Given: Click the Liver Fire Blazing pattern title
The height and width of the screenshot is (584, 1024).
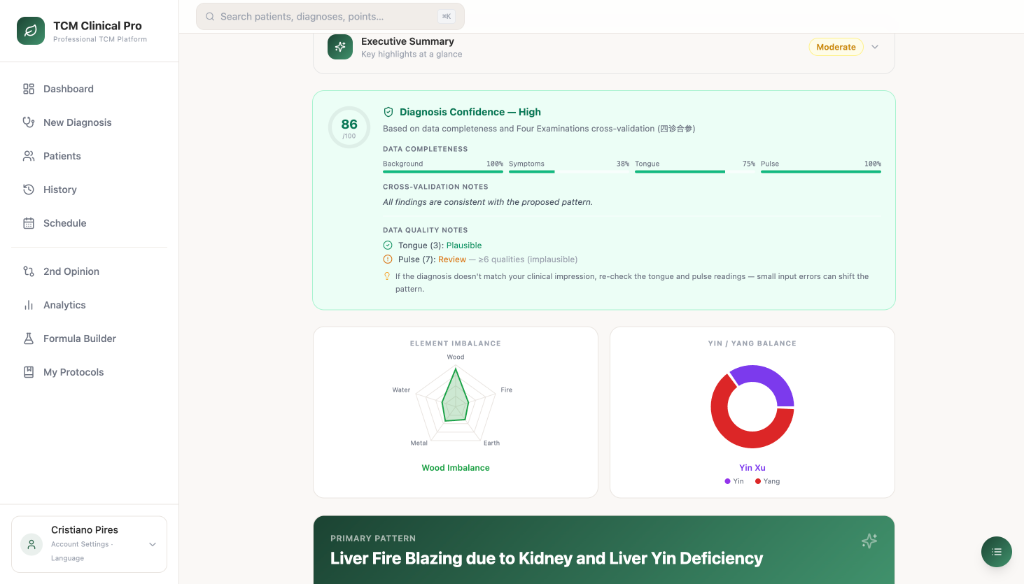Looking at the screenshot, I should (546, 559).
